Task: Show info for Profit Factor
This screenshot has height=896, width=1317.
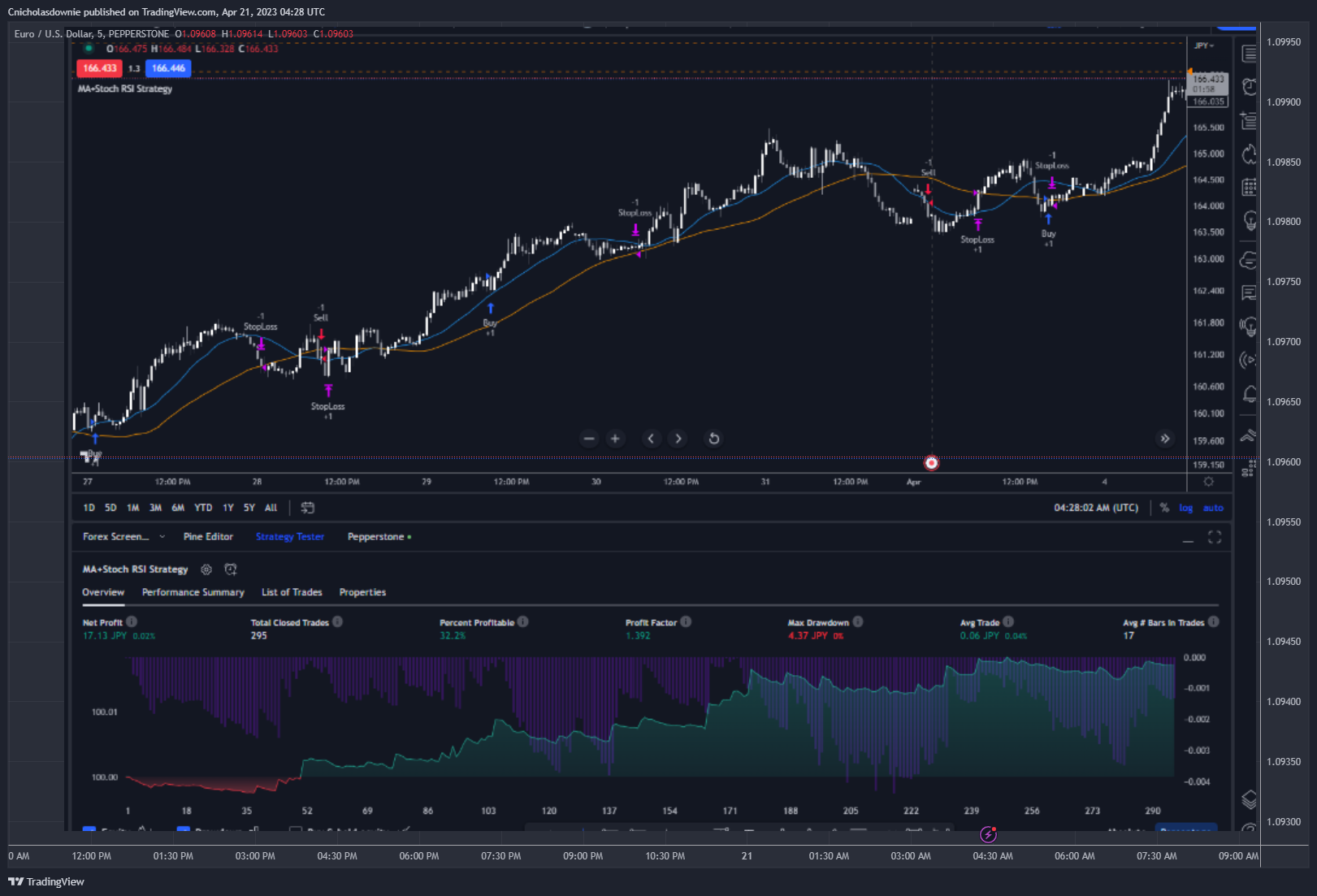Action: 686,622
